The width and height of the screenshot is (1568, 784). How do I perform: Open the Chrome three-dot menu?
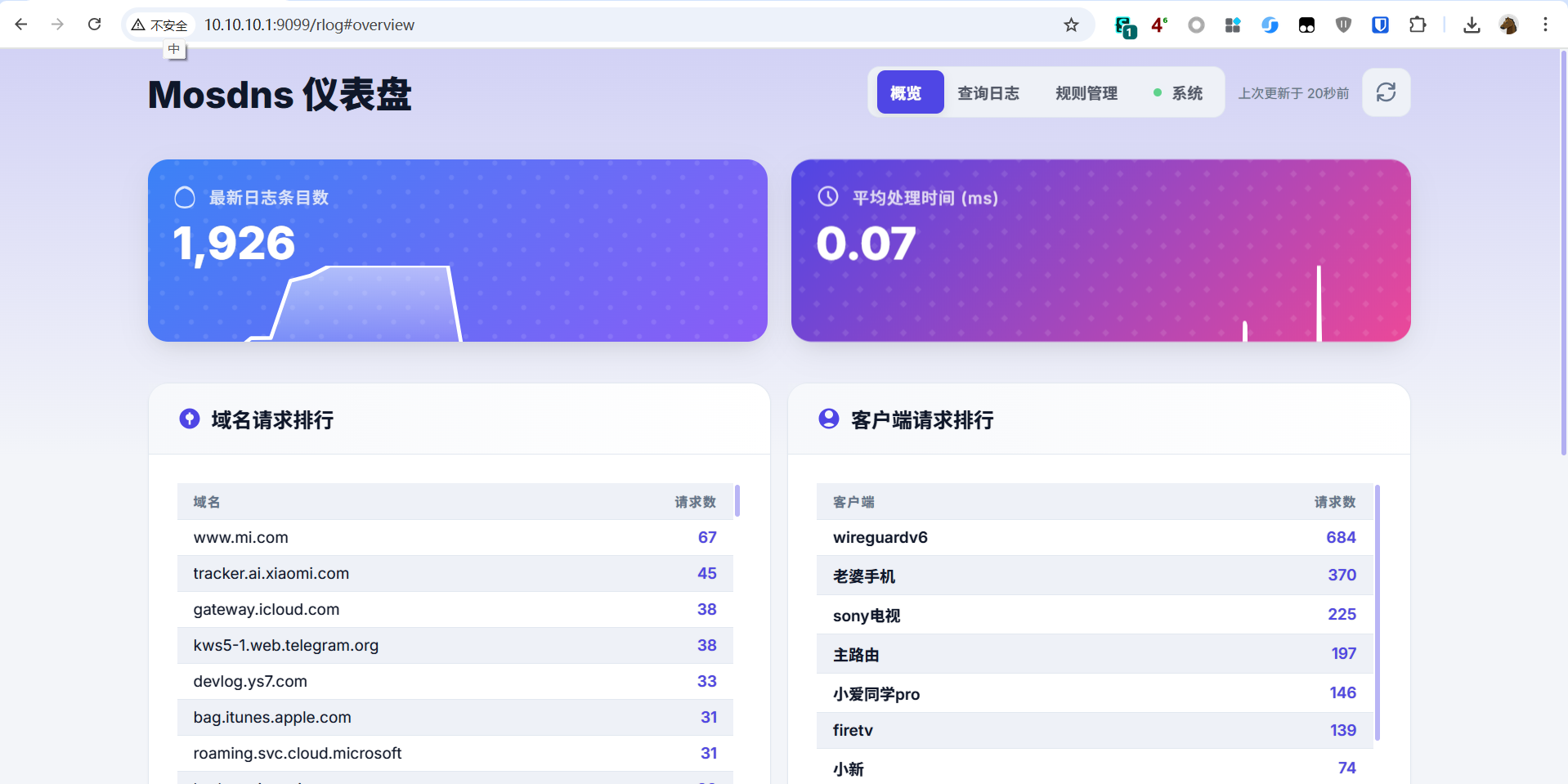(x=1545, y=25)
